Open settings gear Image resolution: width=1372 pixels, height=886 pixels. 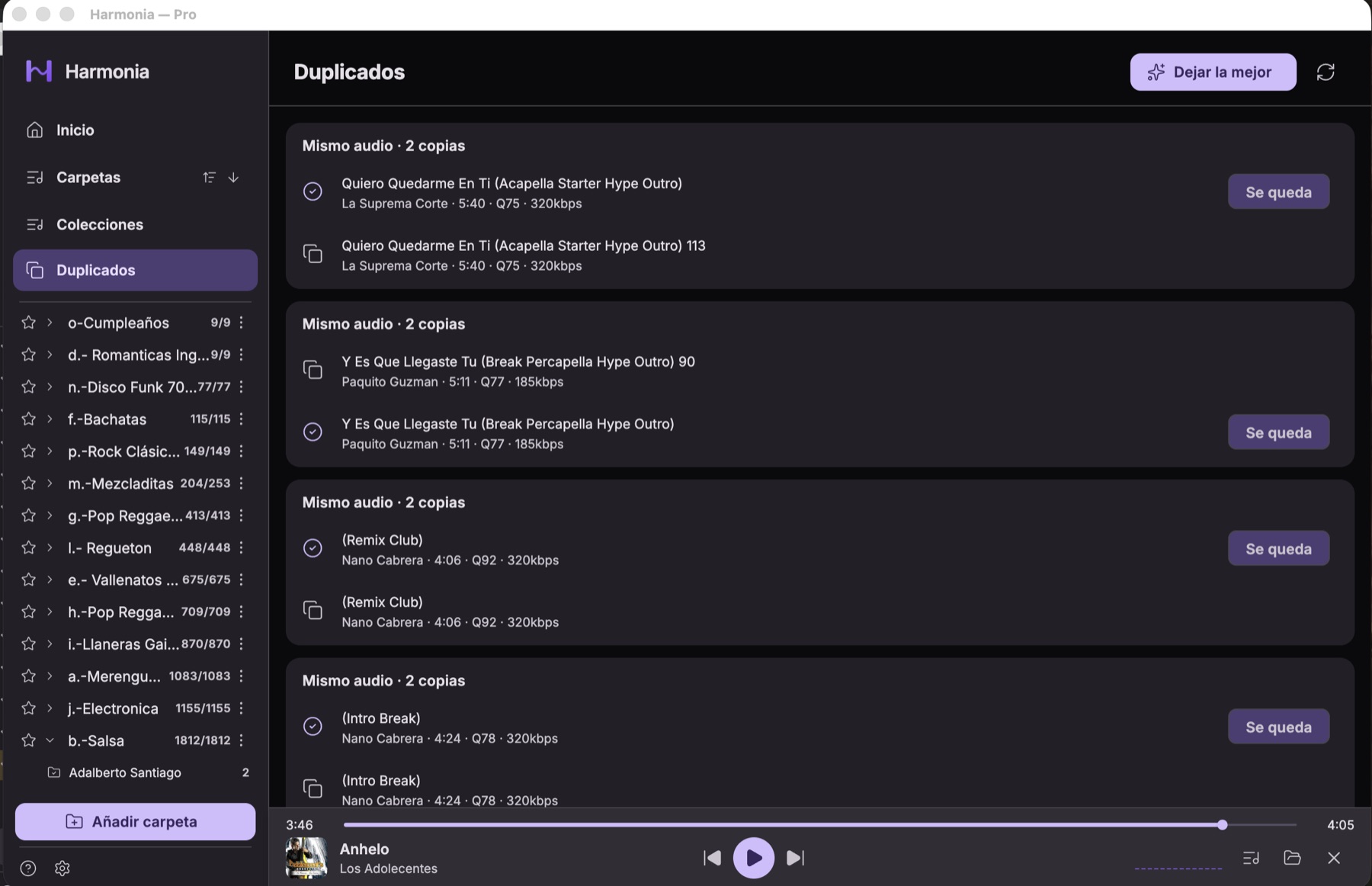pyautogui.click(x=63, y=868)
